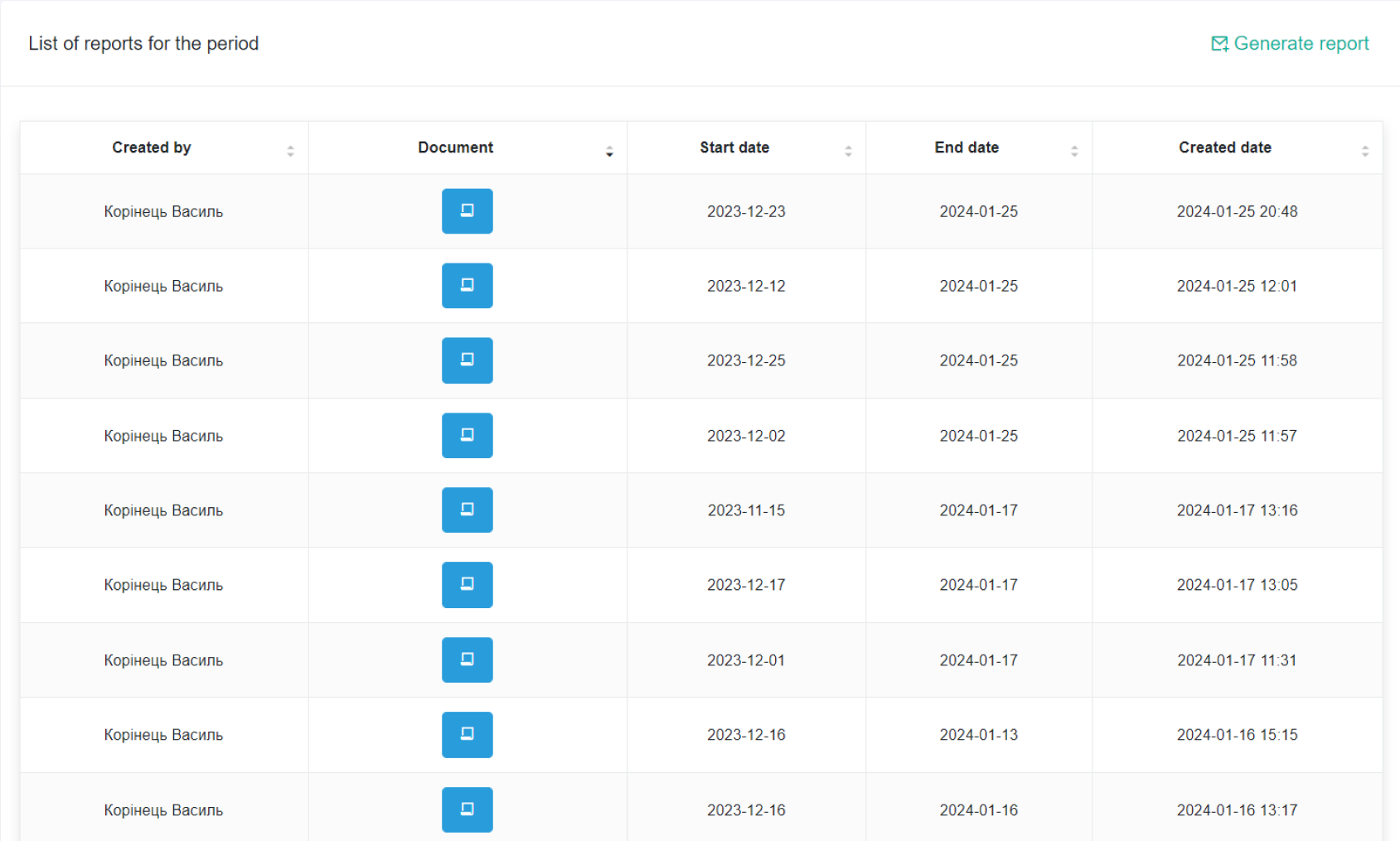Image resolution: width=1400 pixels, height=841 pixels.
Task: Open document for report created 2024-01-16 15:15
Action: 467,735
